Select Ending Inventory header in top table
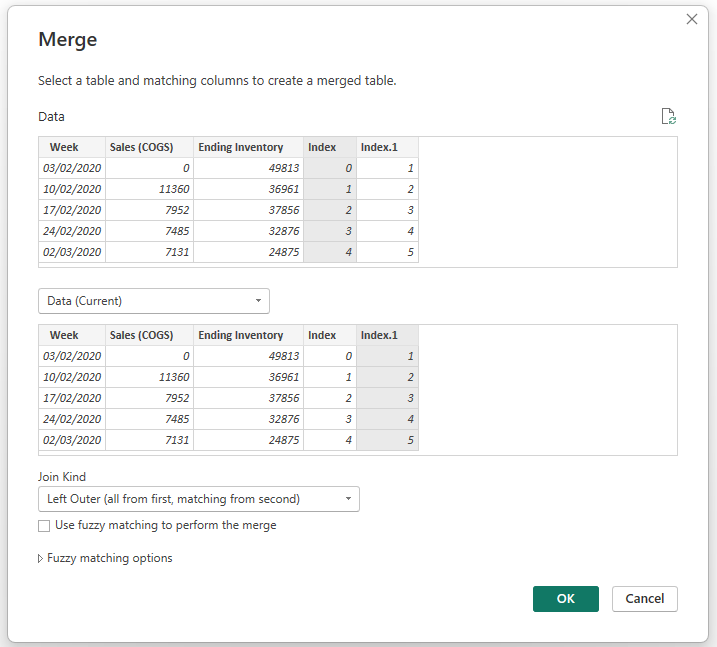The width and height of the screenshot is (717, 647). point(248,147)
